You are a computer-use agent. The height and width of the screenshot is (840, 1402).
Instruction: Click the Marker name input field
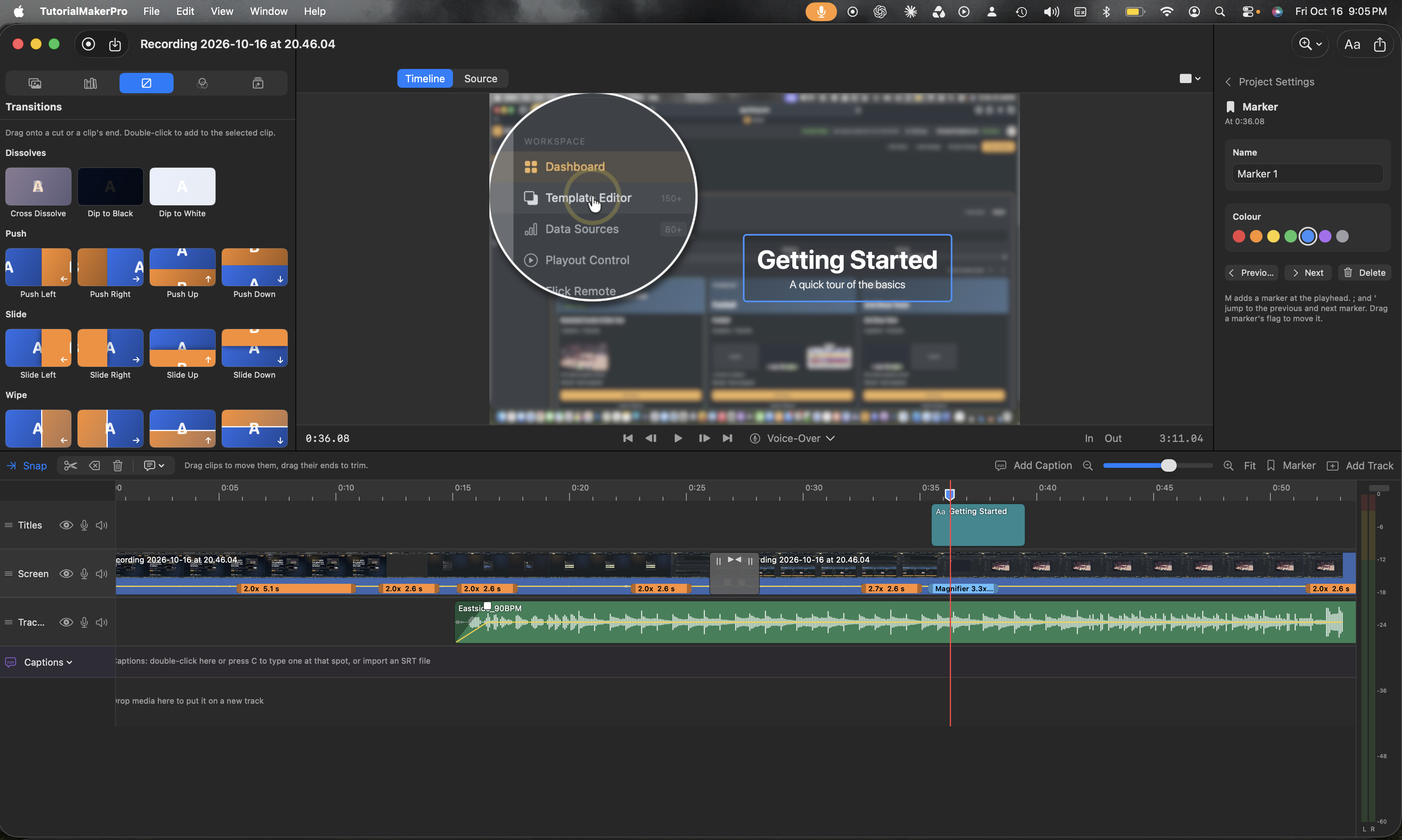(1308, 174)
